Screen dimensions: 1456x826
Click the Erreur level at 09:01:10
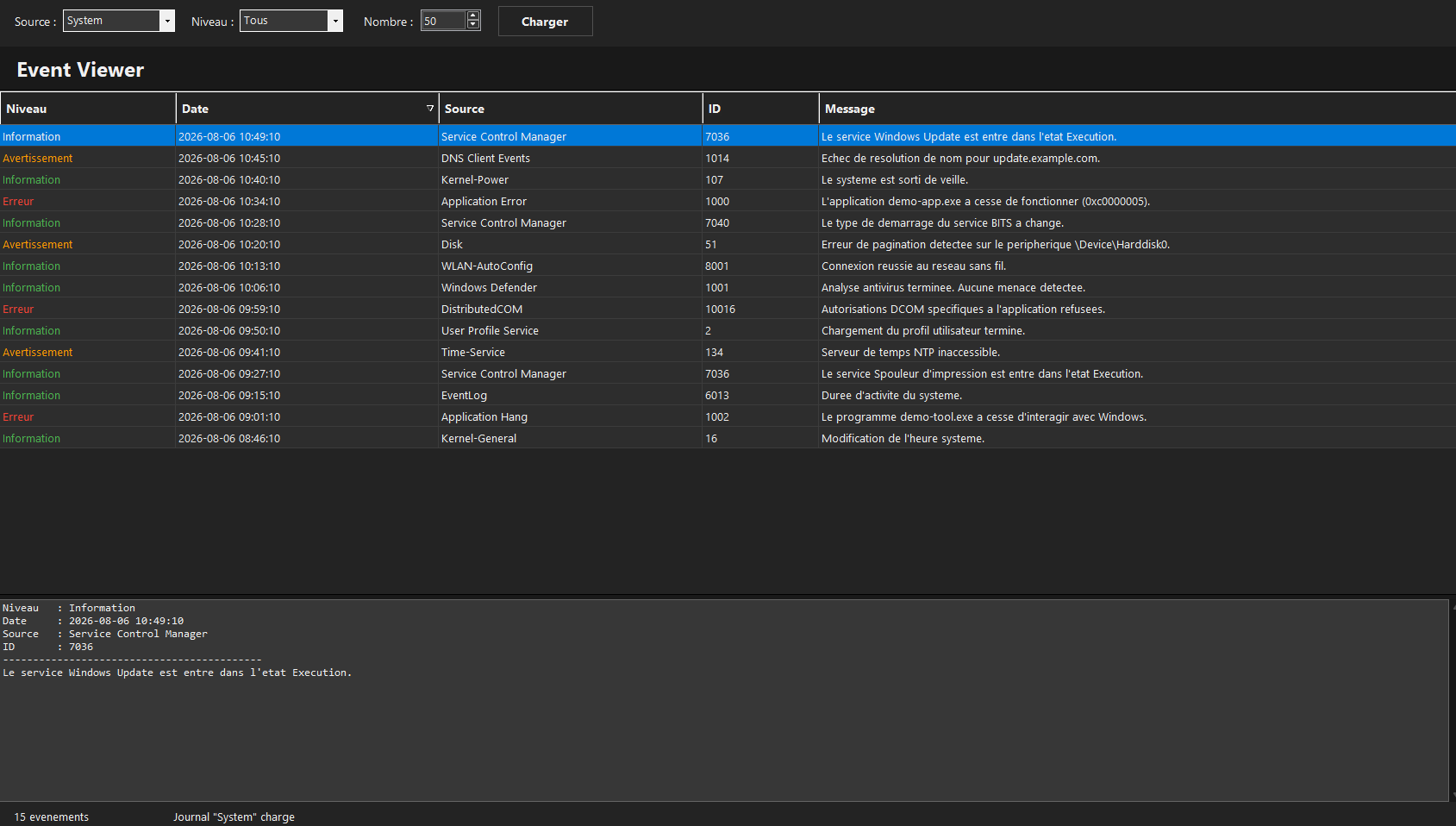coord(18,416)
